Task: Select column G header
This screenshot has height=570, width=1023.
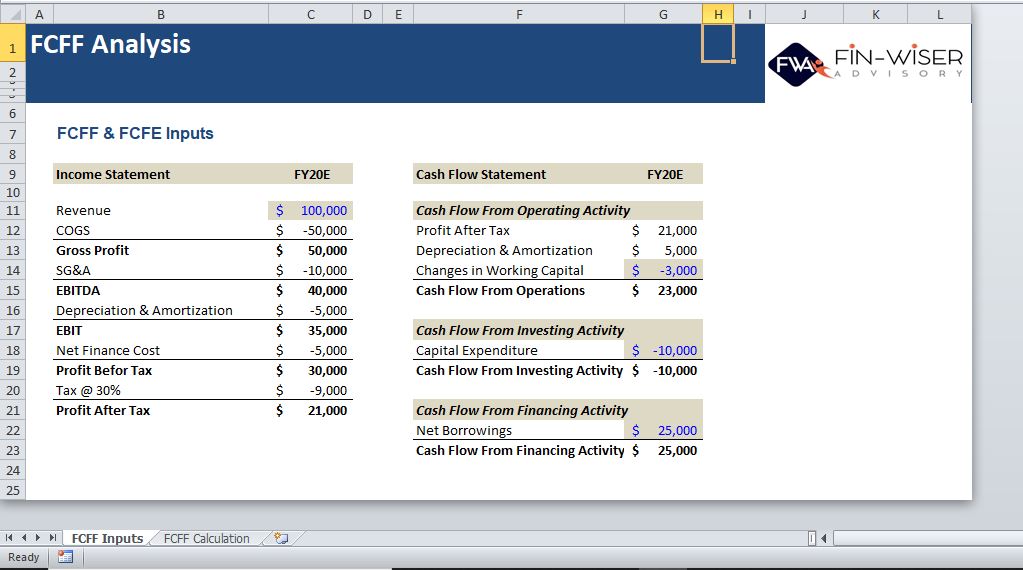Action: click(664, 14)
